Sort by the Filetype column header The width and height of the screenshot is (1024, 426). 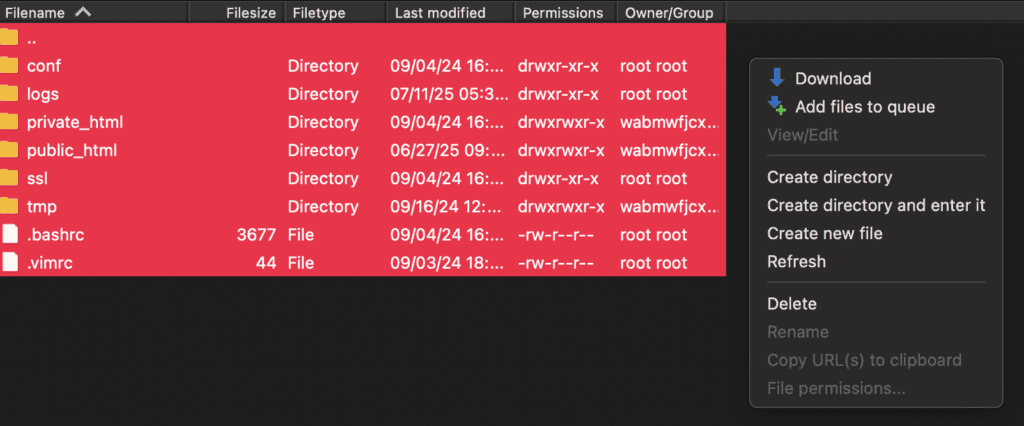[x=319, y=13]
